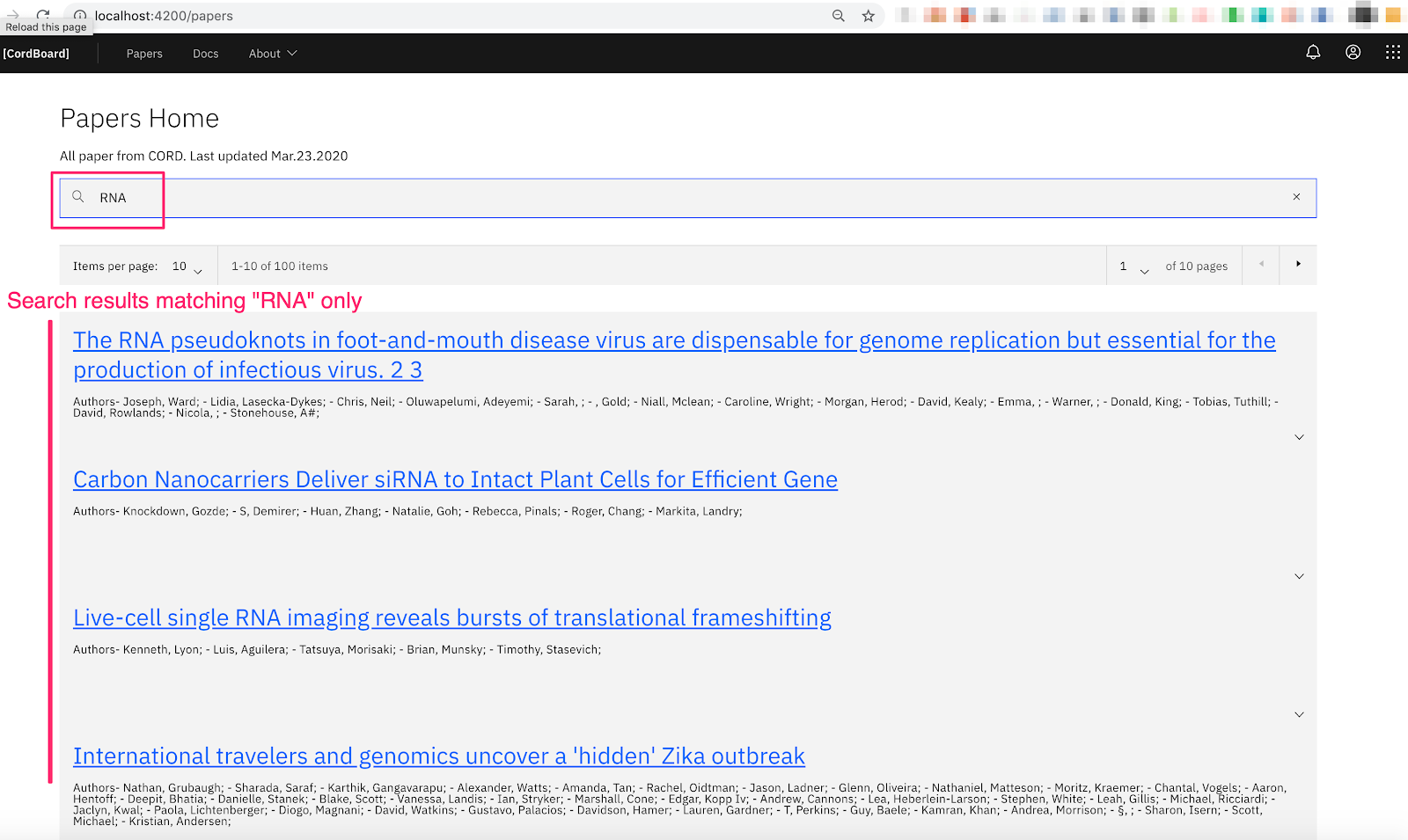Image resolution: width=1408 pixels, height=840 pixels.
Task: Go to the Papers nav item
Action: click(144, 54)
